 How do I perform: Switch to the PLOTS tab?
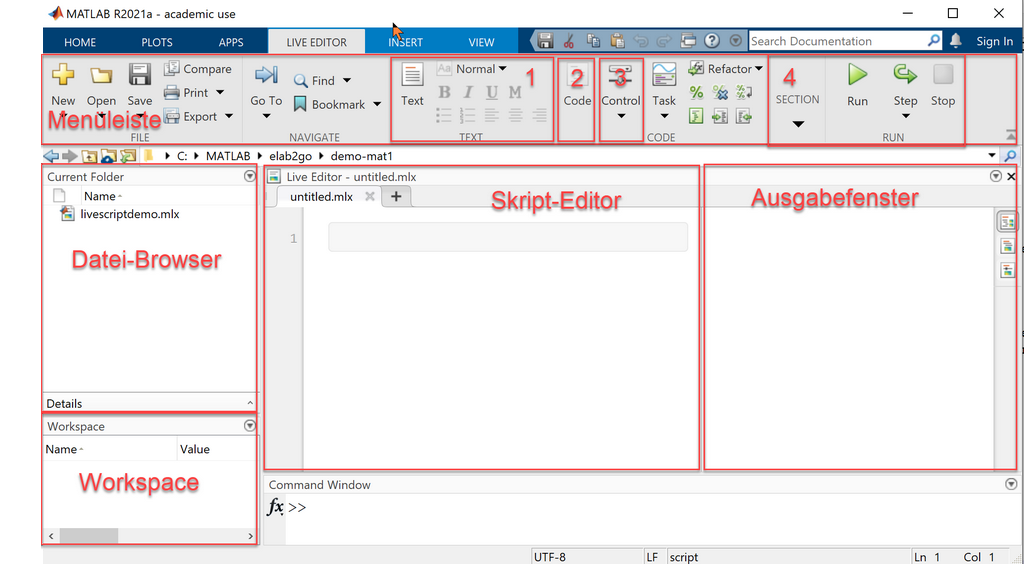(x=157, y=42)
